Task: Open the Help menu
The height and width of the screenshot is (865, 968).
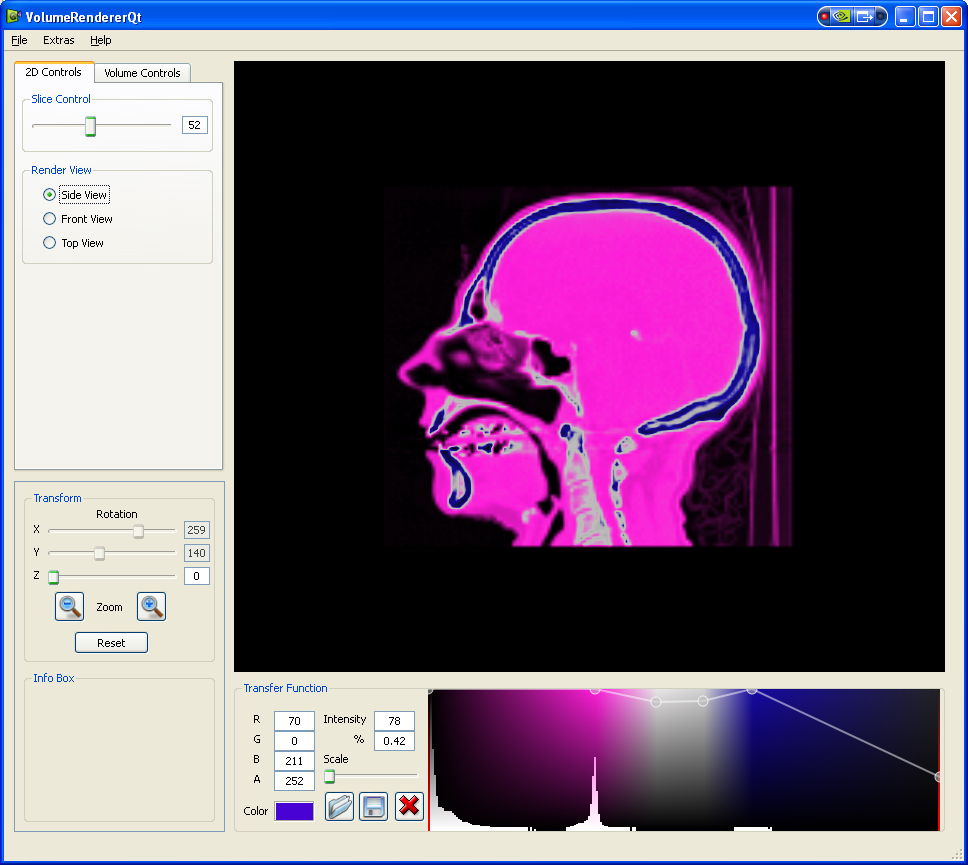Action: point(101,40)
